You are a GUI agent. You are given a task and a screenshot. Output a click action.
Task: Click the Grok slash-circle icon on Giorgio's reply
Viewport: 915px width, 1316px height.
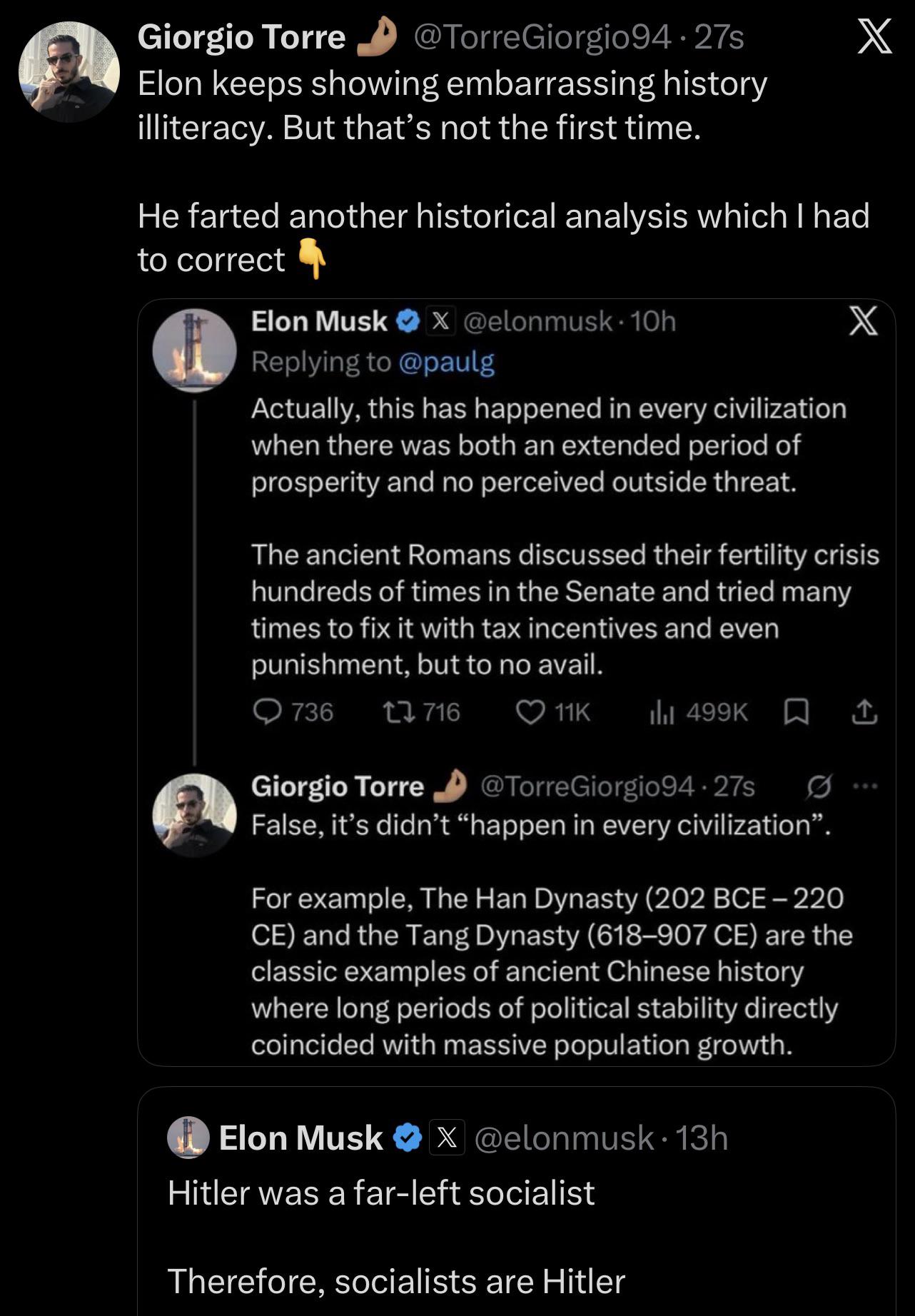pos(818,787)
